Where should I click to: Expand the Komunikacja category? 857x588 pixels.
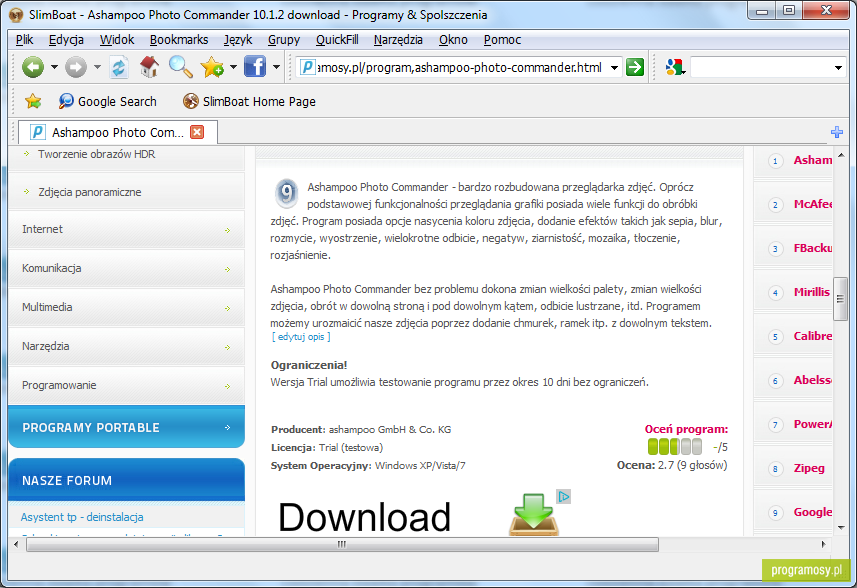pyautogui.click(x=126, y=268)
